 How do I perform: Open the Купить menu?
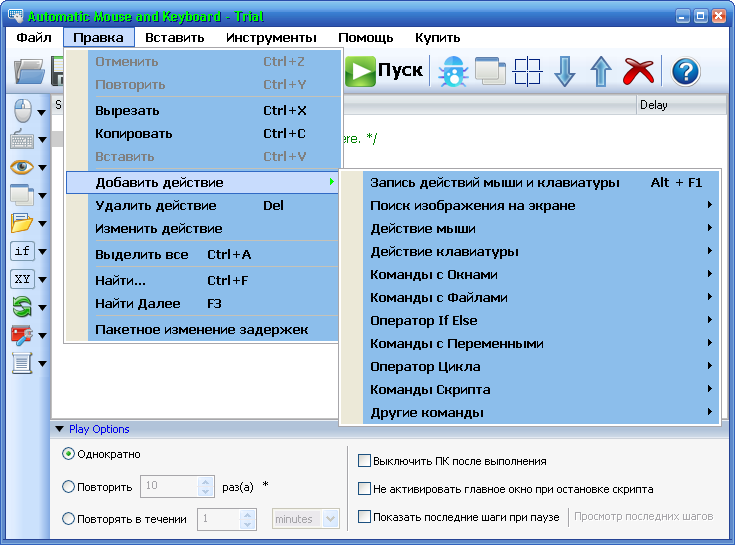point(437,37)
